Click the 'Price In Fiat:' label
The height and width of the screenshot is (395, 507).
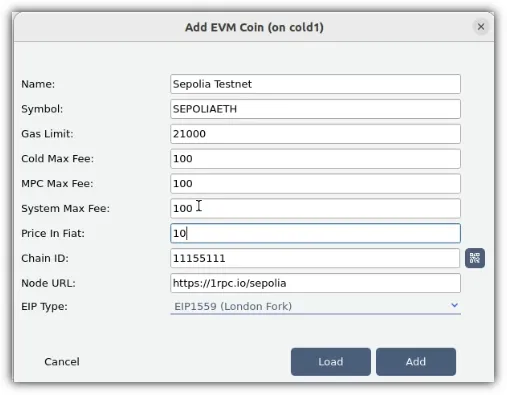[x=53, y=233]
